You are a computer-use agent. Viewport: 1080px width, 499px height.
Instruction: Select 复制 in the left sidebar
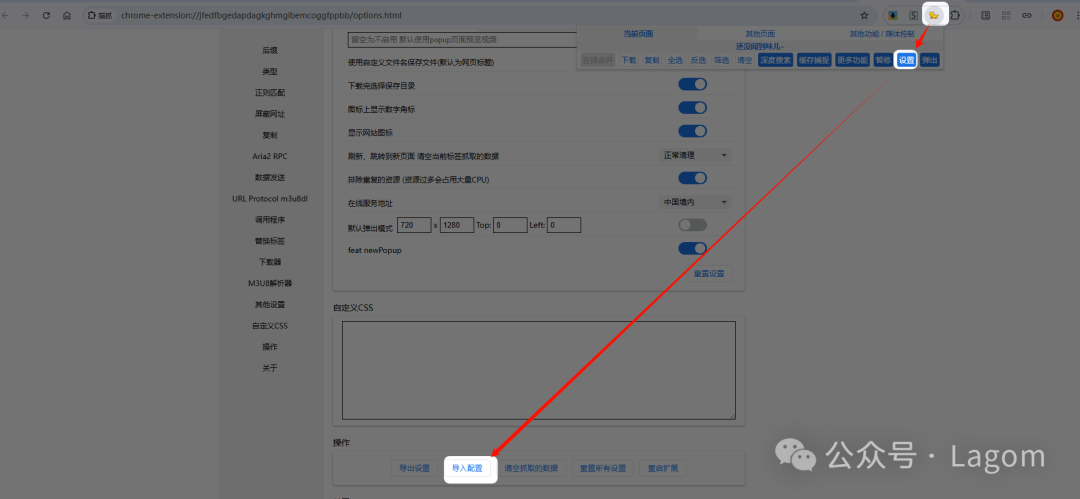[x=269, y=135]
